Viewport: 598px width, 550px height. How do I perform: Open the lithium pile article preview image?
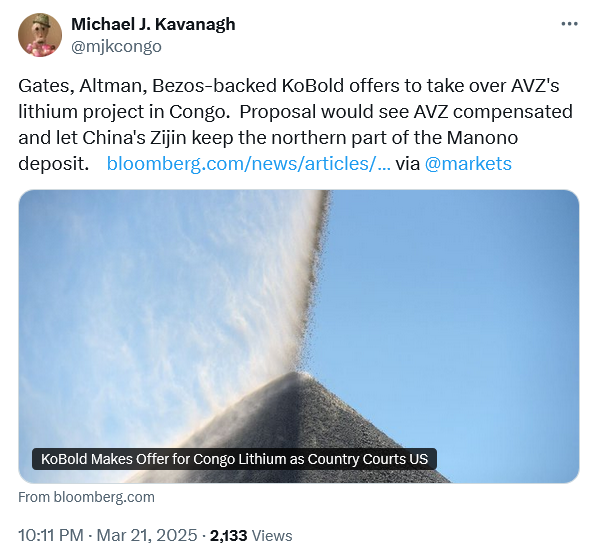point(299,336)
